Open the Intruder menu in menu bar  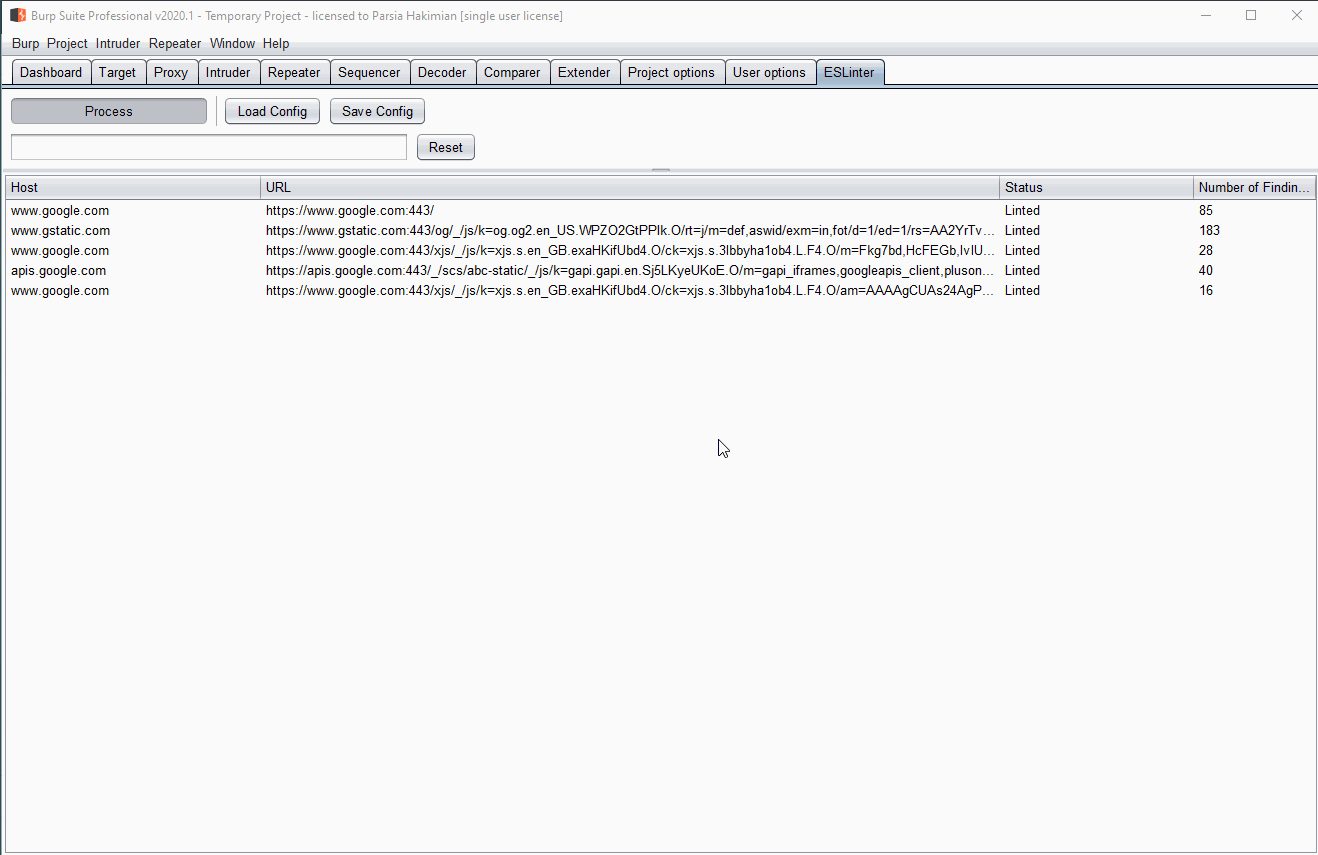[x=118, y=44]
